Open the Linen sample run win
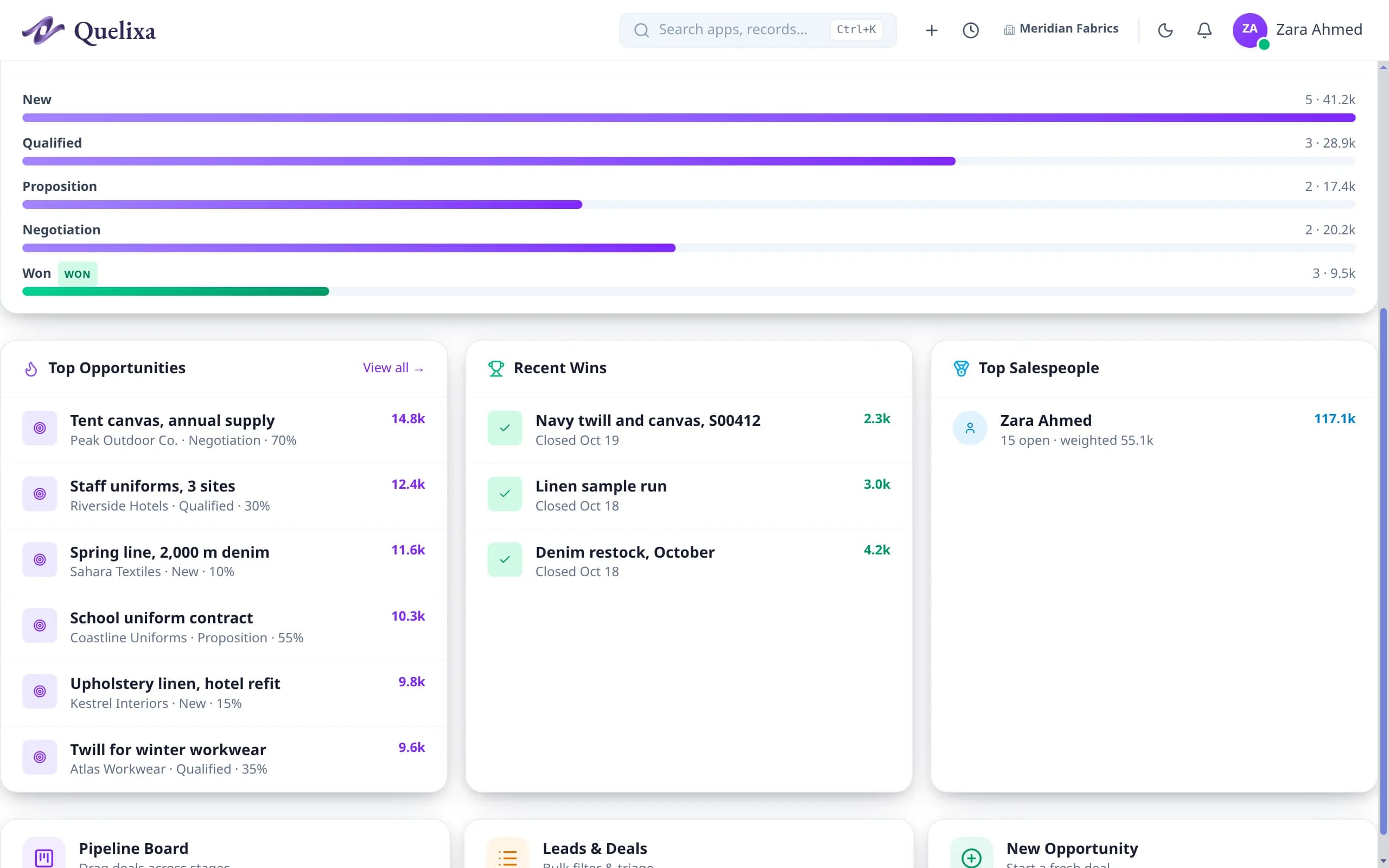The image size is (1389, 868). 689,495
